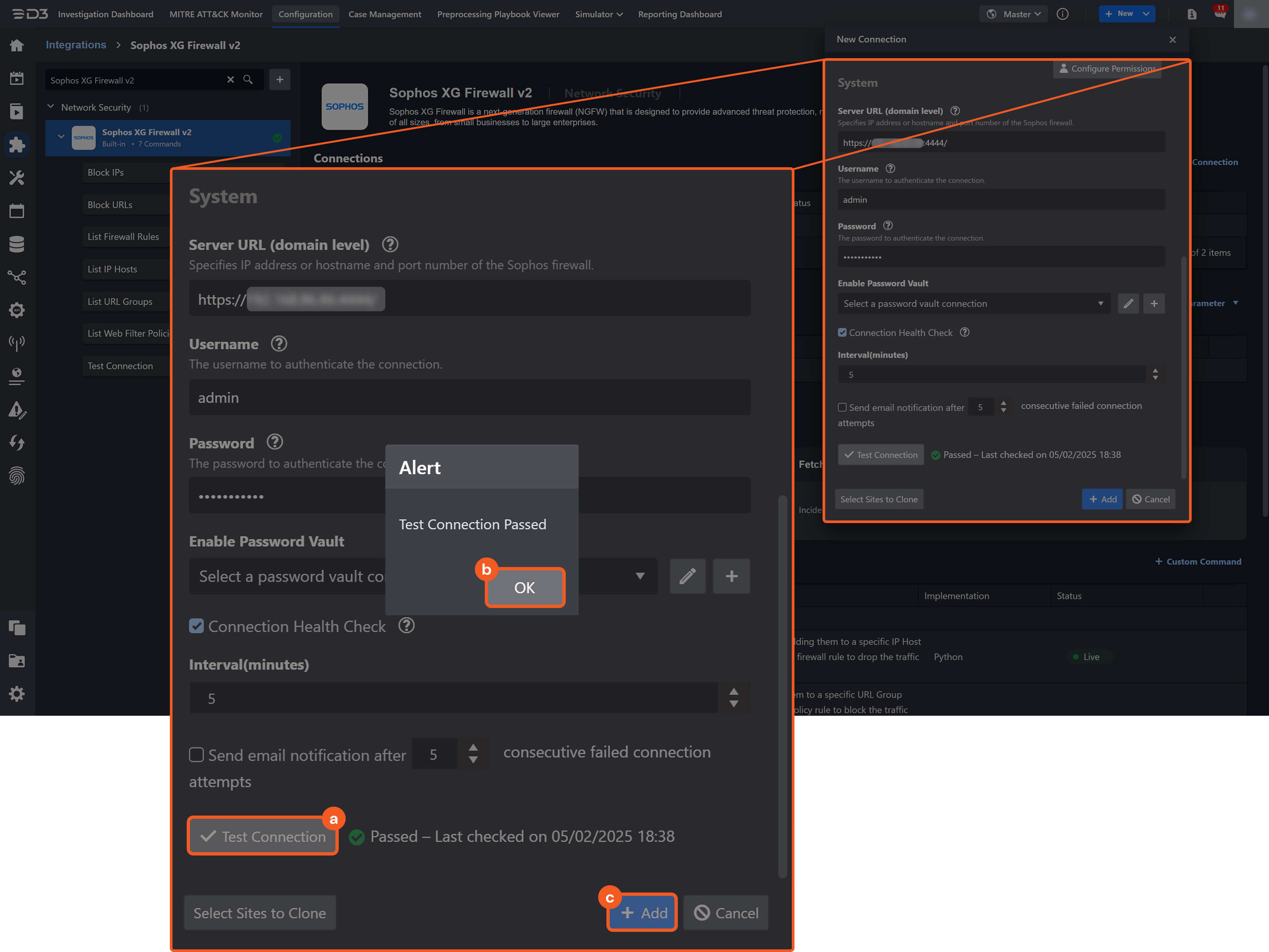Viewport: 1269px width, 952px height.
Task: Open the settings gear at sidebar bottom
Action: [x=17, y=694]
